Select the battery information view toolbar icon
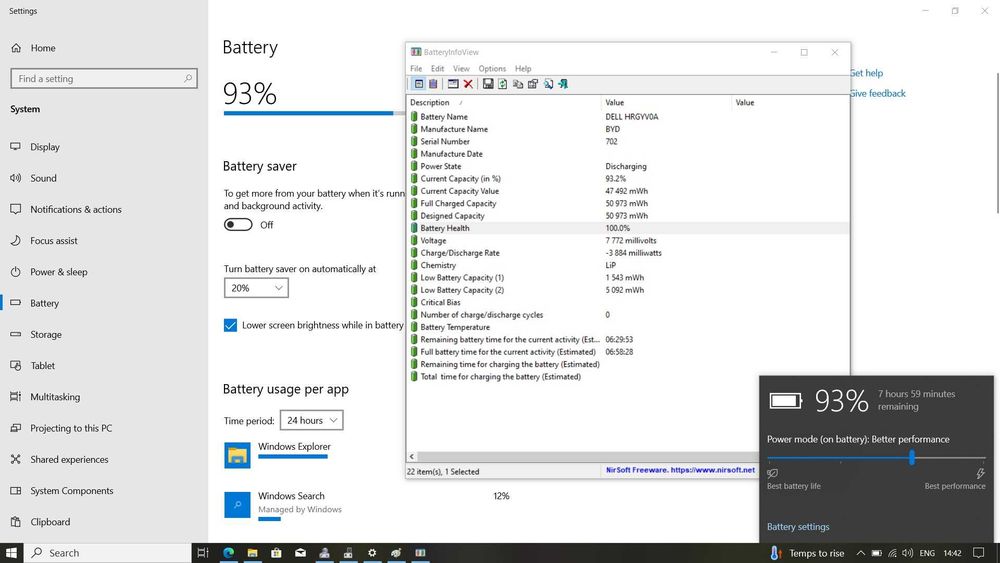Viewport: 1000px width, 563px height. click(419, 84)
